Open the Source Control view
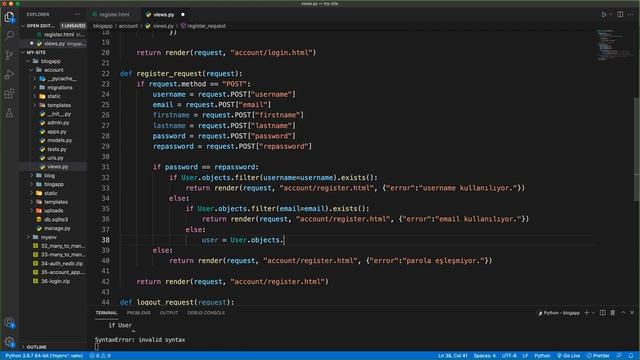Screen dimensions: 640x360 click(x=9, y=55)
